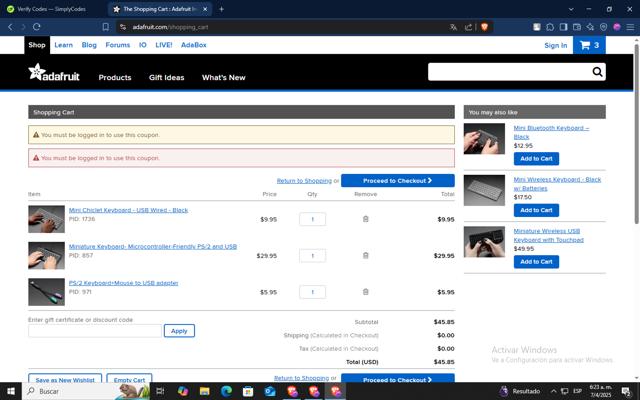Click the quantity field for PS/2 adapter

point(312,292)
